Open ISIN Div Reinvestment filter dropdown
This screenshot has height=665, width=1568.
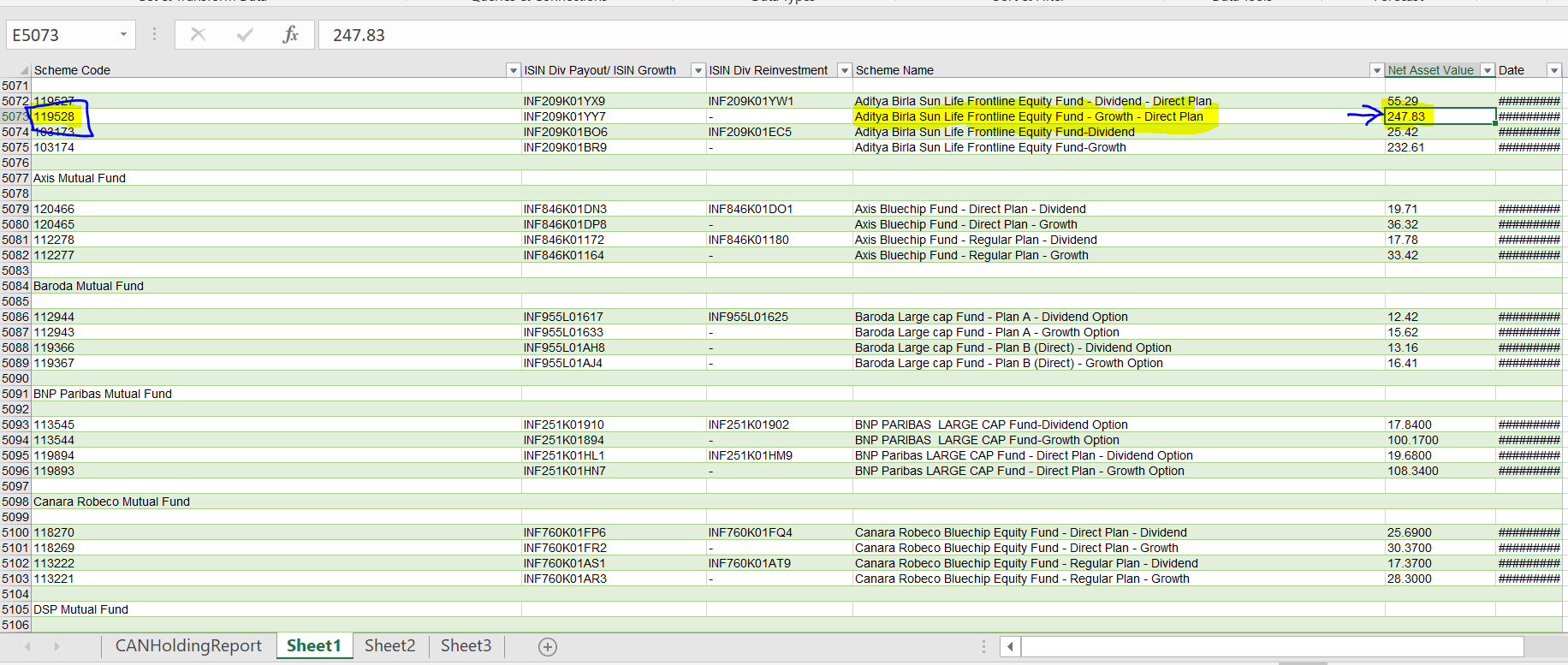tap(844, 70)
